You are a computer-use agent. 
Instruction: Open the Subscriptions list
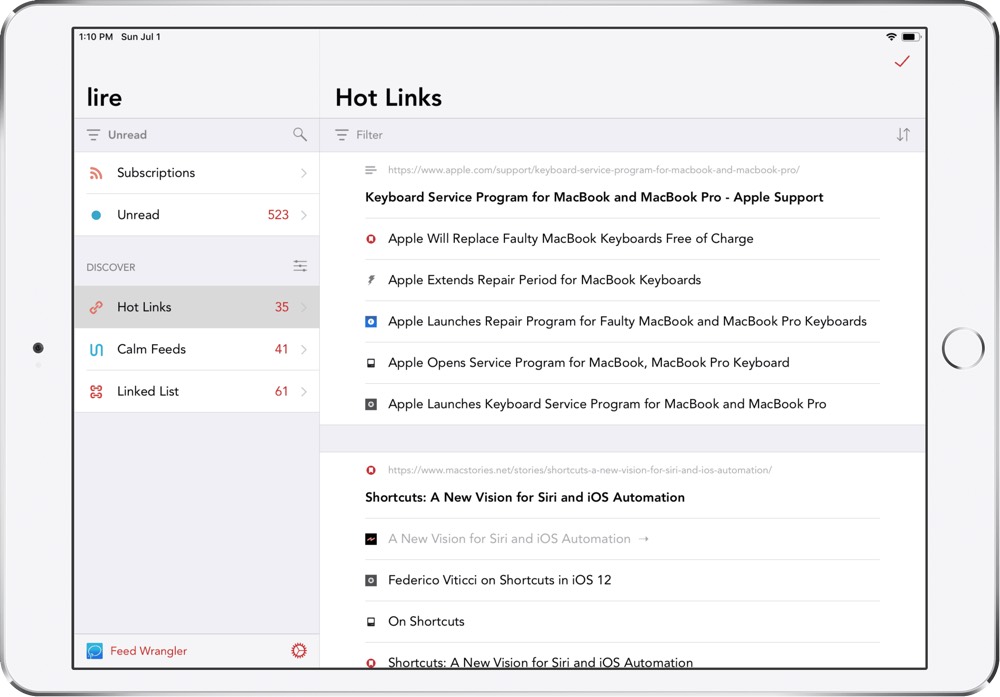(197, 173)
